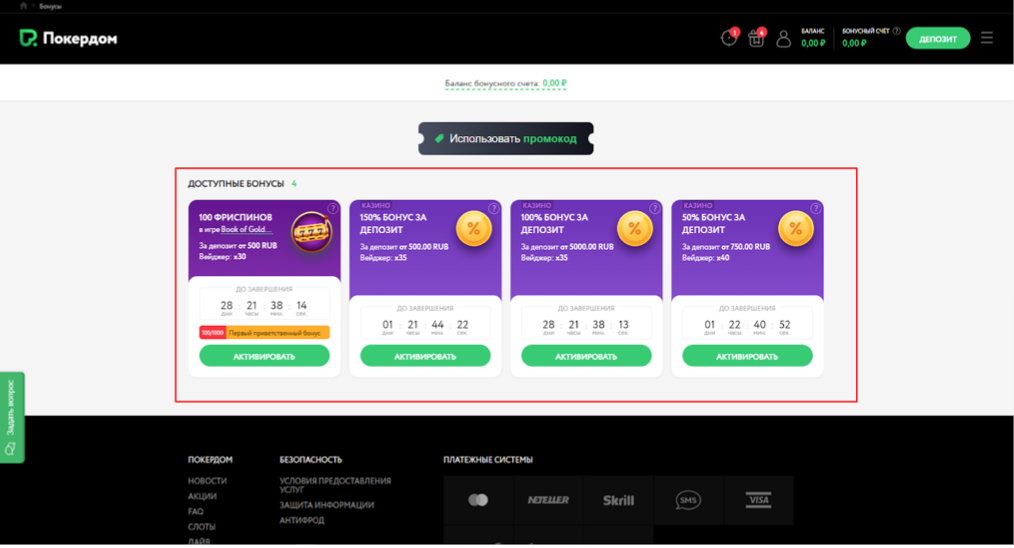Click the Book of Gold game link
Image resolution: width=1014 pixels, height=548 pixels.
pyautogui.click(x=246, y=230)
